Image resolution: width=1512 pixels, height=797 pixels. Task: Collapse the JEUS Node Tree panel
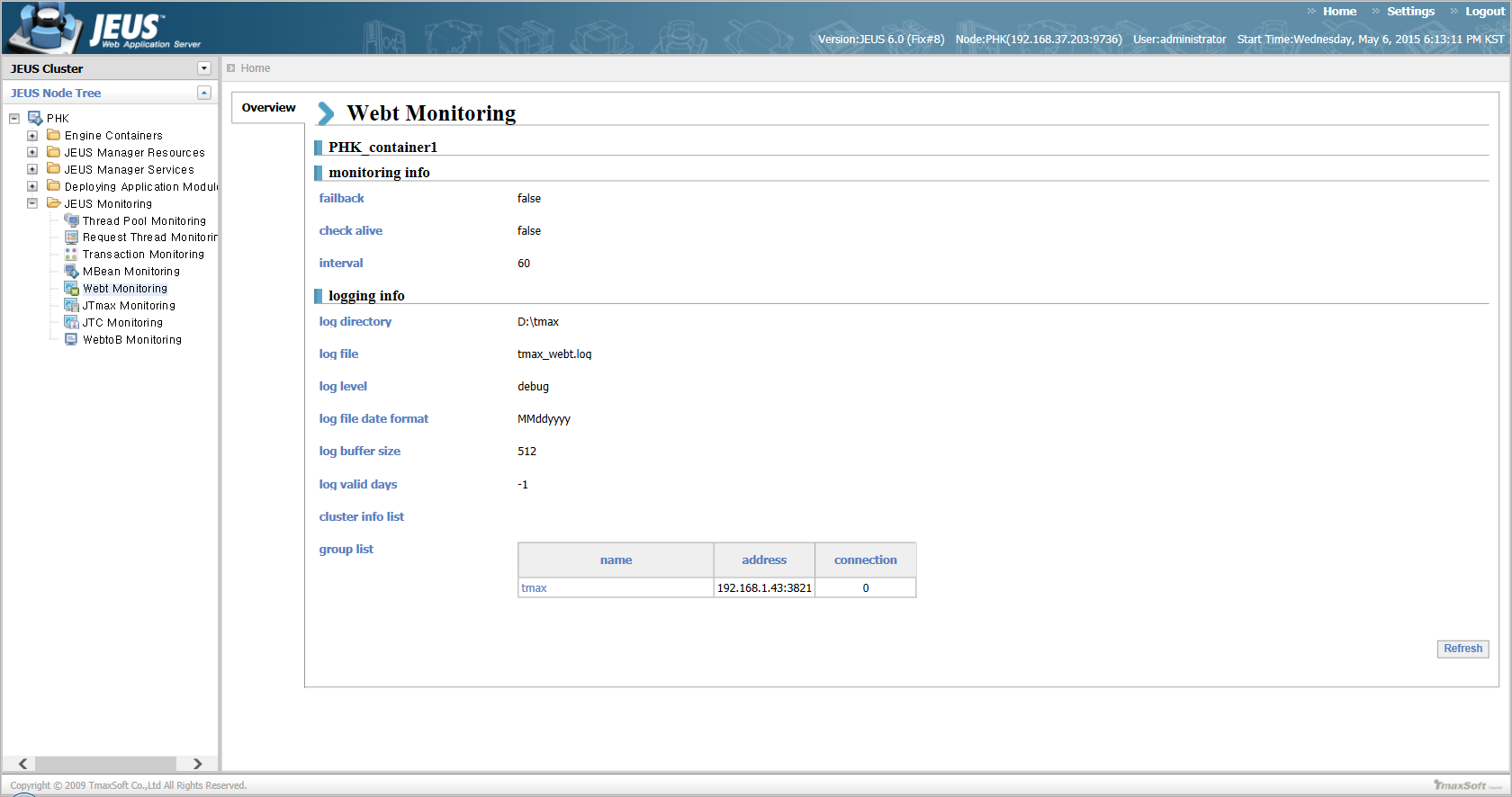(x=204, y=93)
